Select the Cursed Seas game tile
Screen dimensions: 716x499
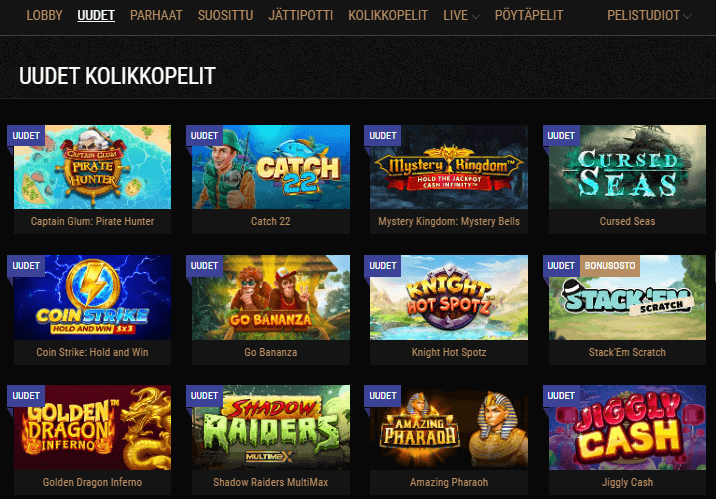pos(627,167)
